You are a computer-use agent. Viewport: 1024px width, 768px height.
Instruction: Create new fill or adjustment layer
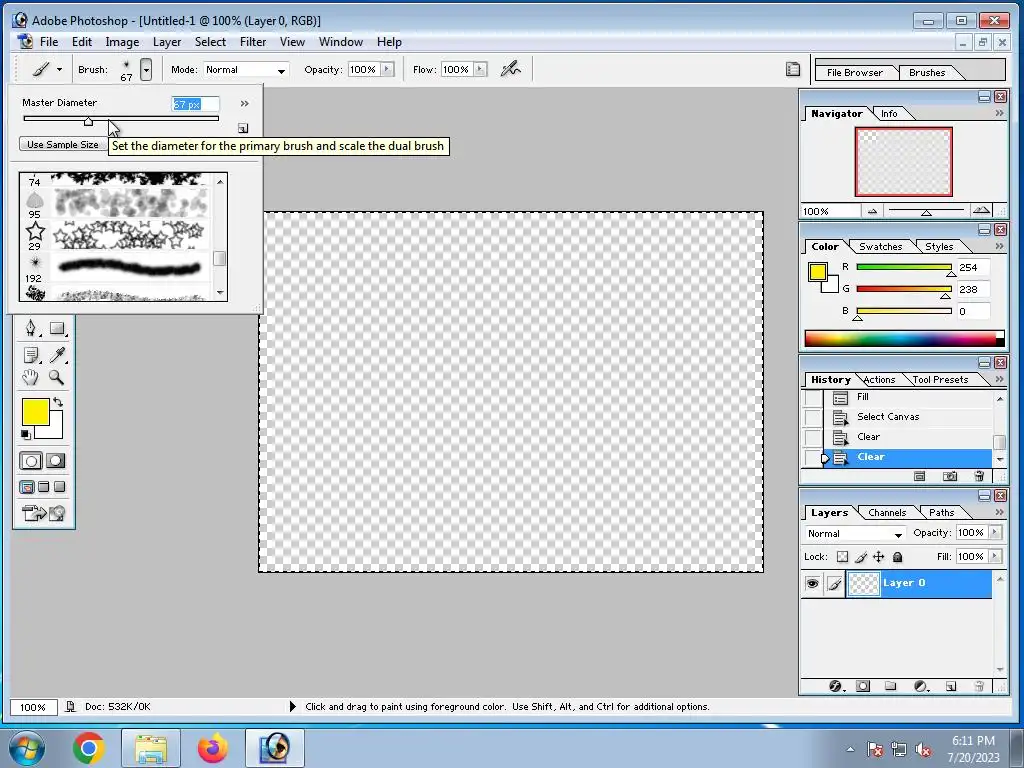(921, 686)
